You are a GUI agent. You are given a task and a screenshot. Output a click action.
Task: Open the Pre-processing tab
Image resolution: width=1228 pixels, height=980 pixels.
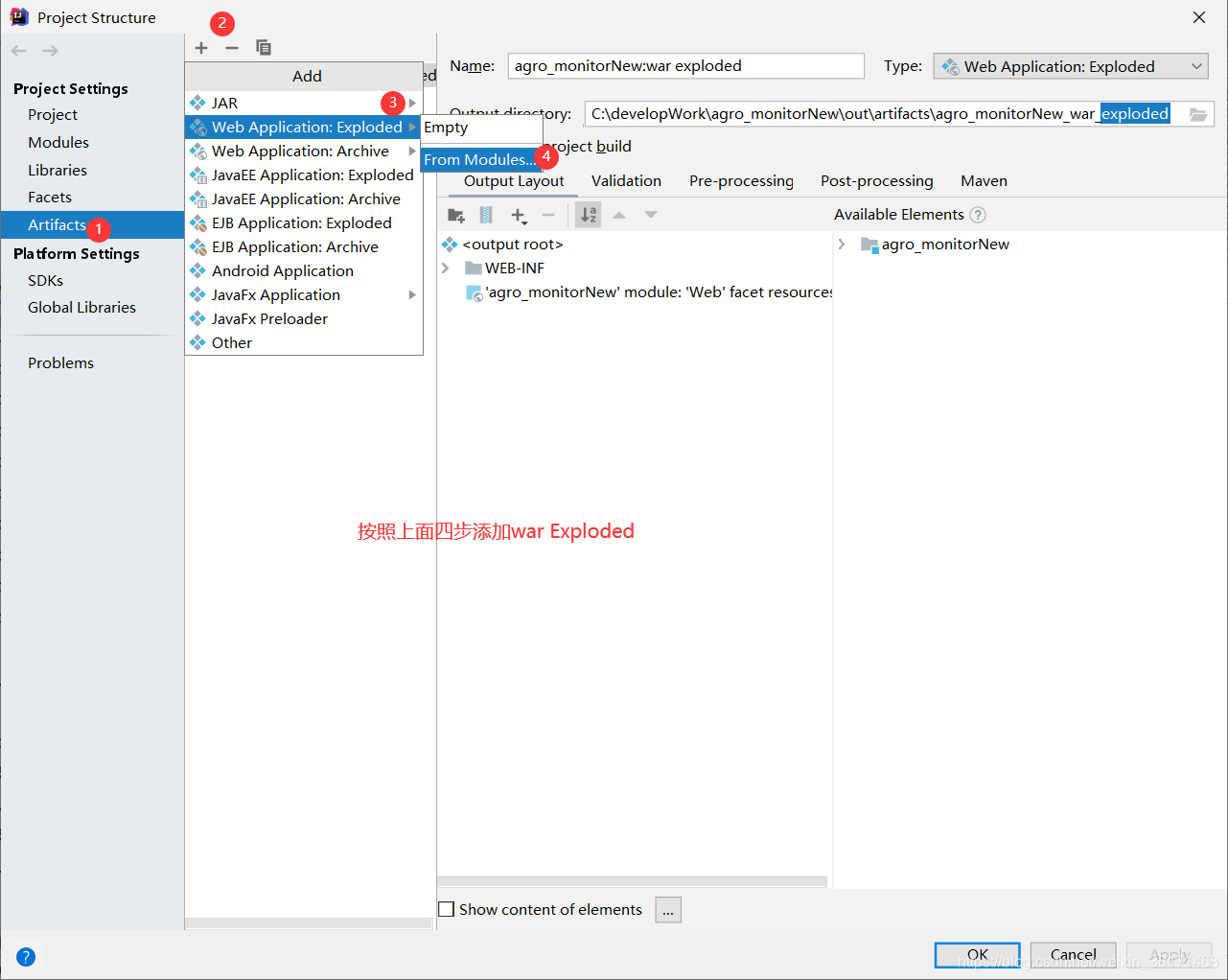click(x=741, y=181)
